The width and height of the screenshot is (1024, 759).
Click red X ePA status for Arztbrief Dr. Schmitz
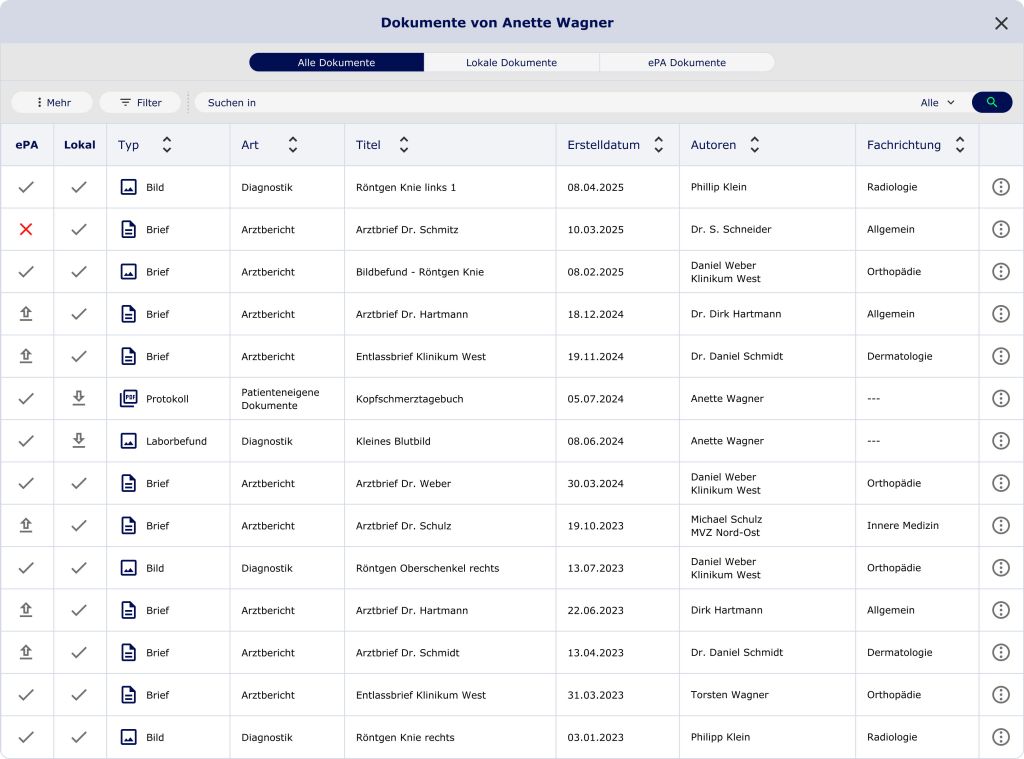[26, 229]
